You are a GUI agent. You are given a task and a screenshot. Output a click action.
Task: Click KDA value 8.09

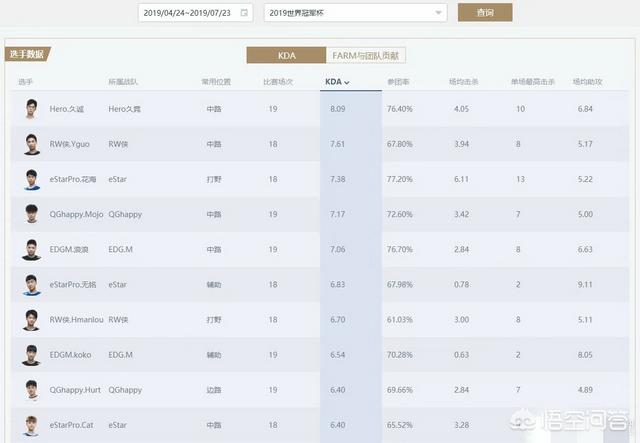click(x=338, y=109)
